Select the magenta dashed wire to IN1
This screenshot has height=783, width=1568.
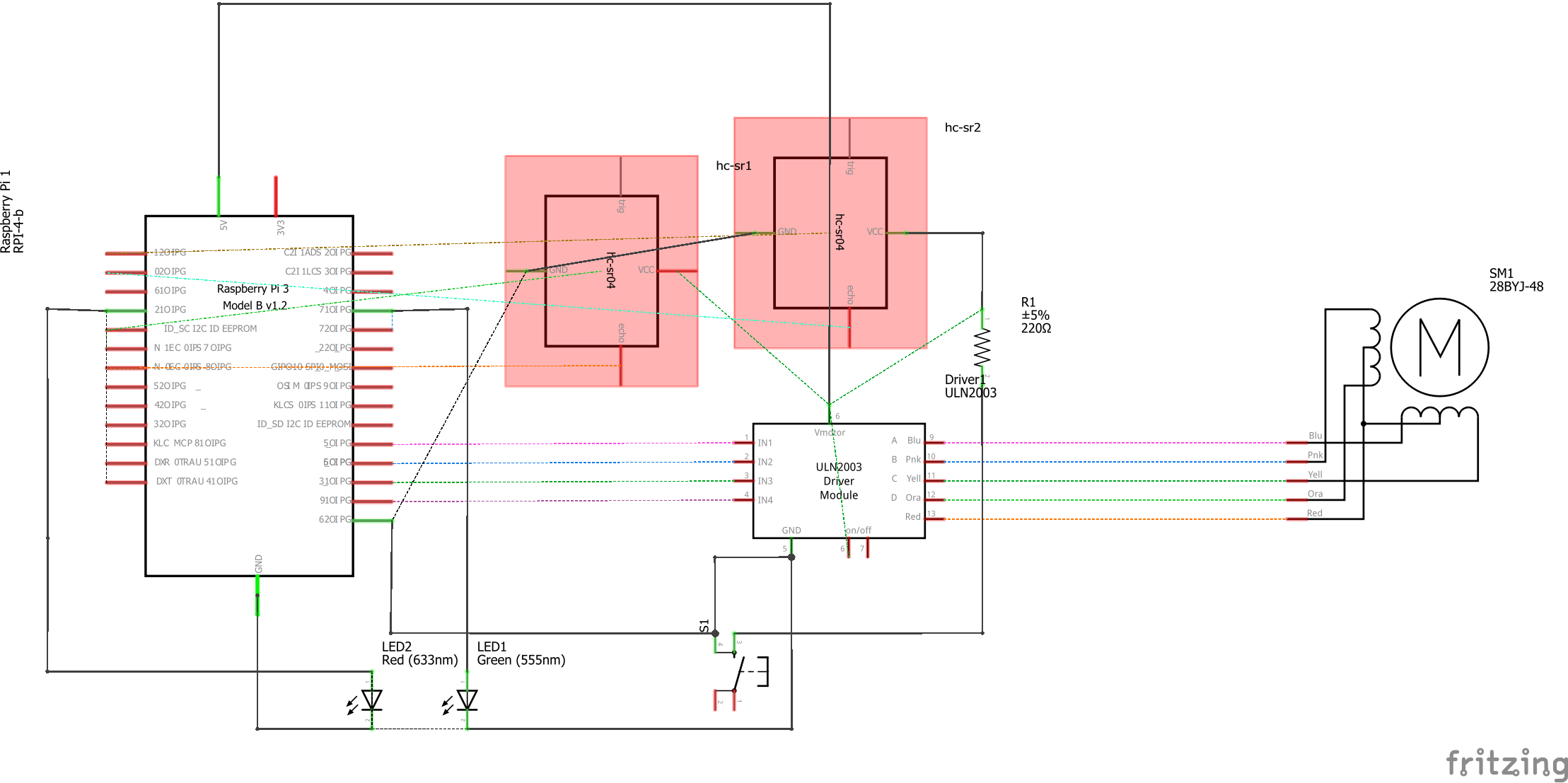(x=563, y=443)
